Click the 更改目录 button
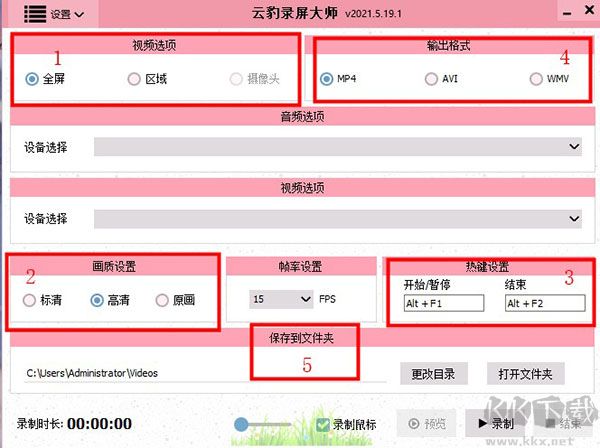Screen dimensions: 600x448 pos(434,373)
